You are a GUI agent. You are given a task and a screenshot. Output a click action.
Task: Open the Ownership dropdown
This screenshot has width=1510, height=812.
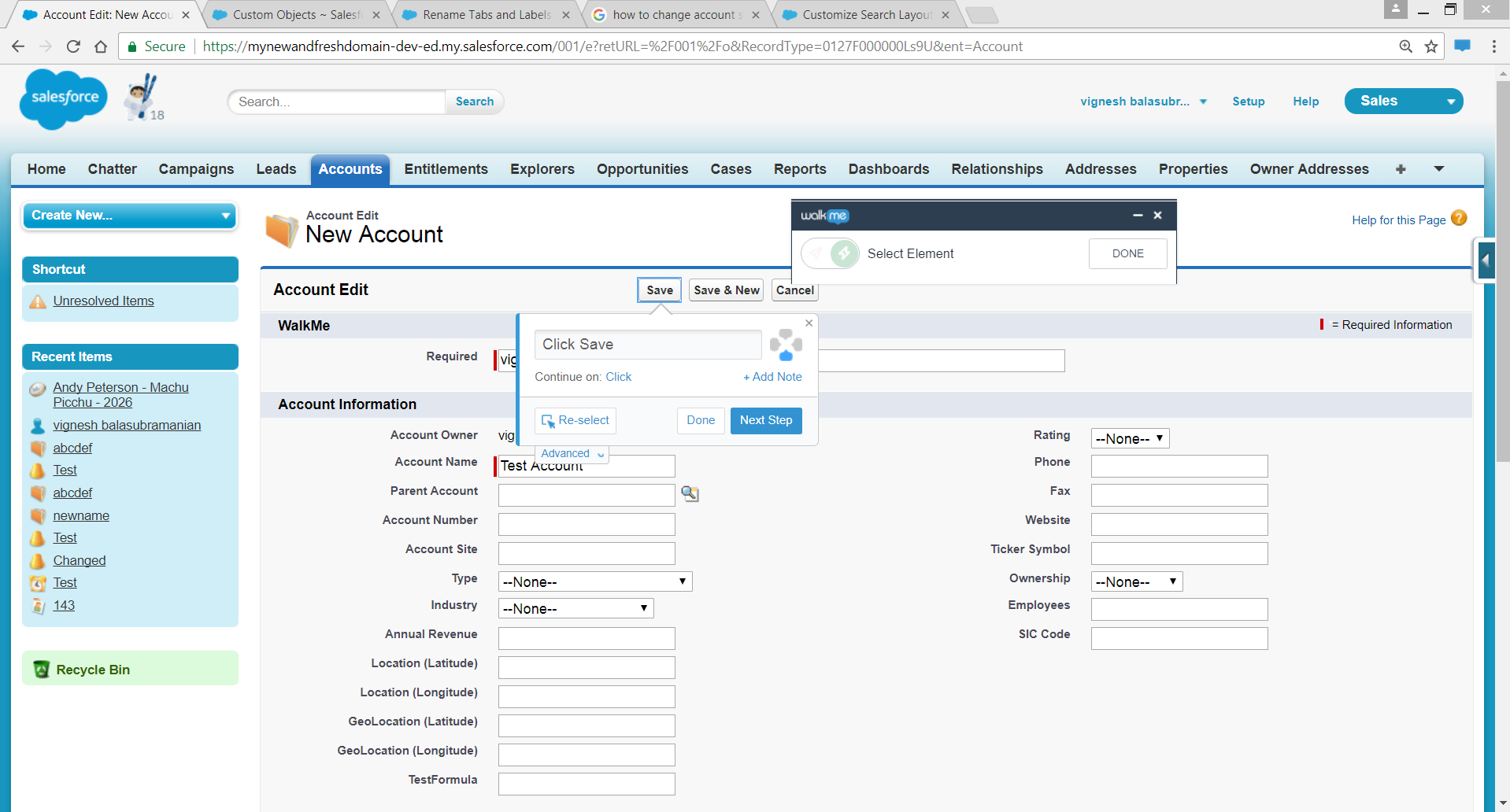pyautogui.click(x=1136, y=581)
